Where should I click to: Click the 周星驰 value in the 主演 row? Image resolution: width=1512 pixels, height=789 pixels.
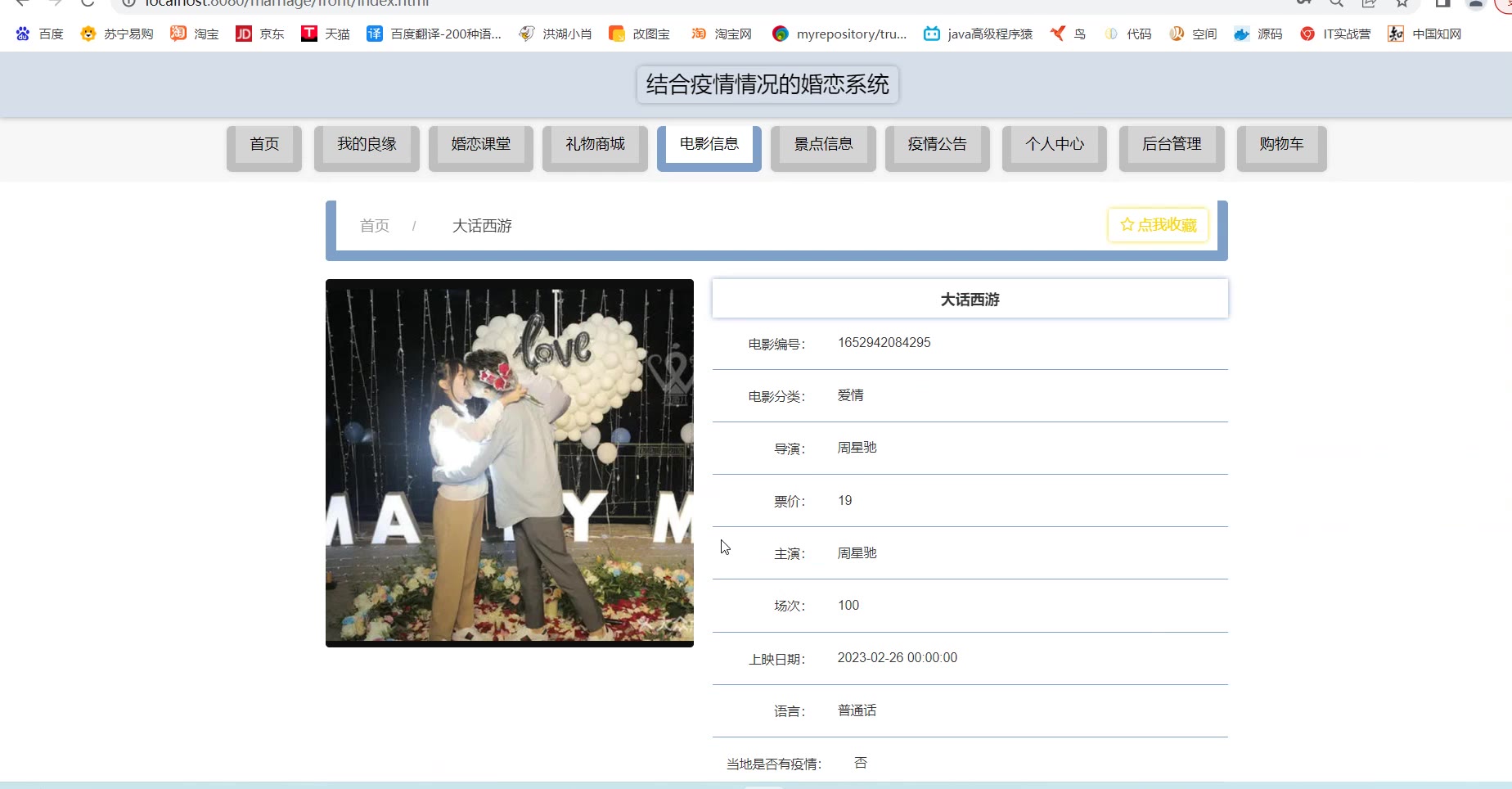pos(857,553)
